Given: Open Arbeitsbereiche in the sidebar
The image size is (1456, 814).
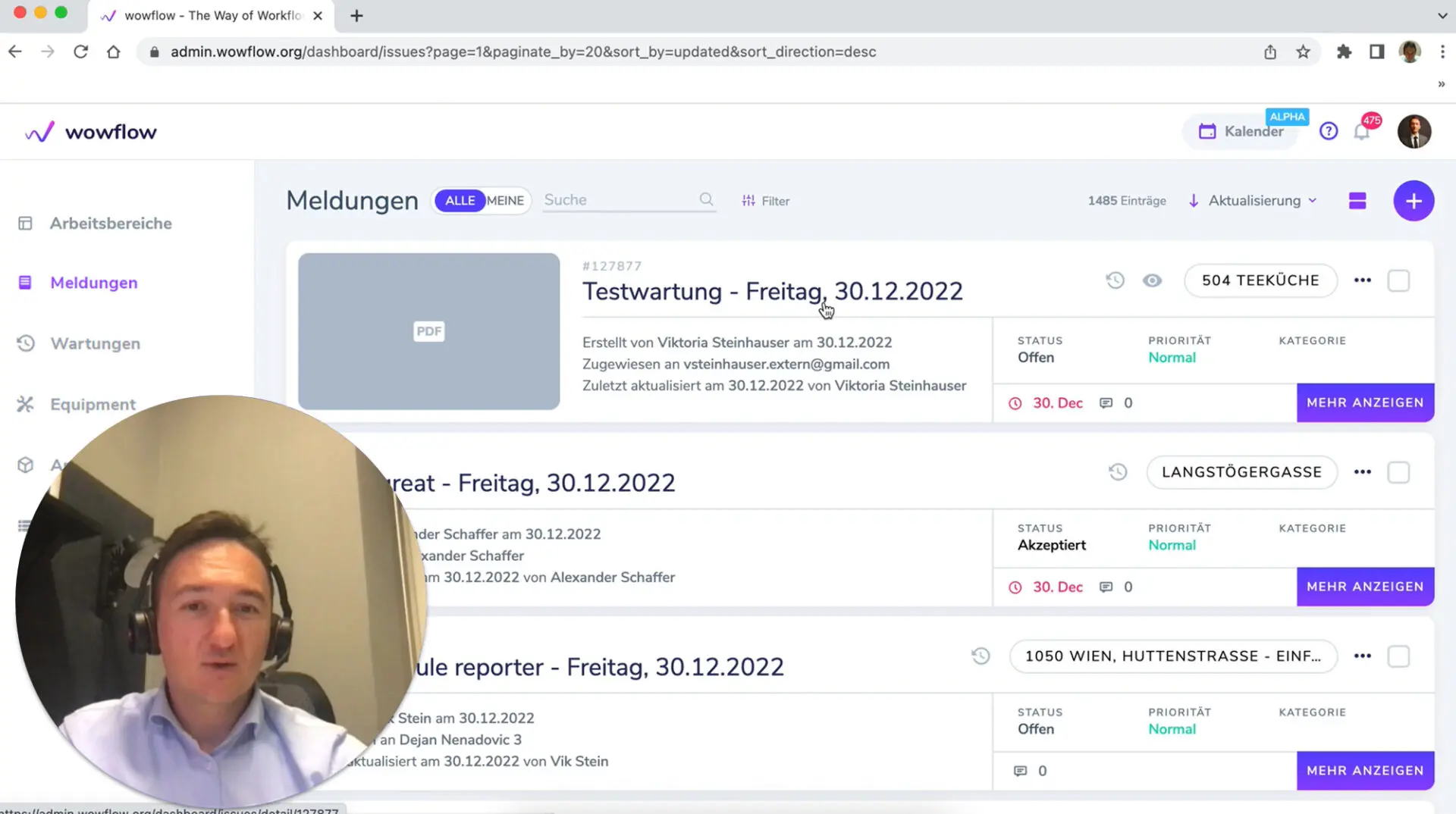Looking at the screenshot, I should tap(111, 224).
